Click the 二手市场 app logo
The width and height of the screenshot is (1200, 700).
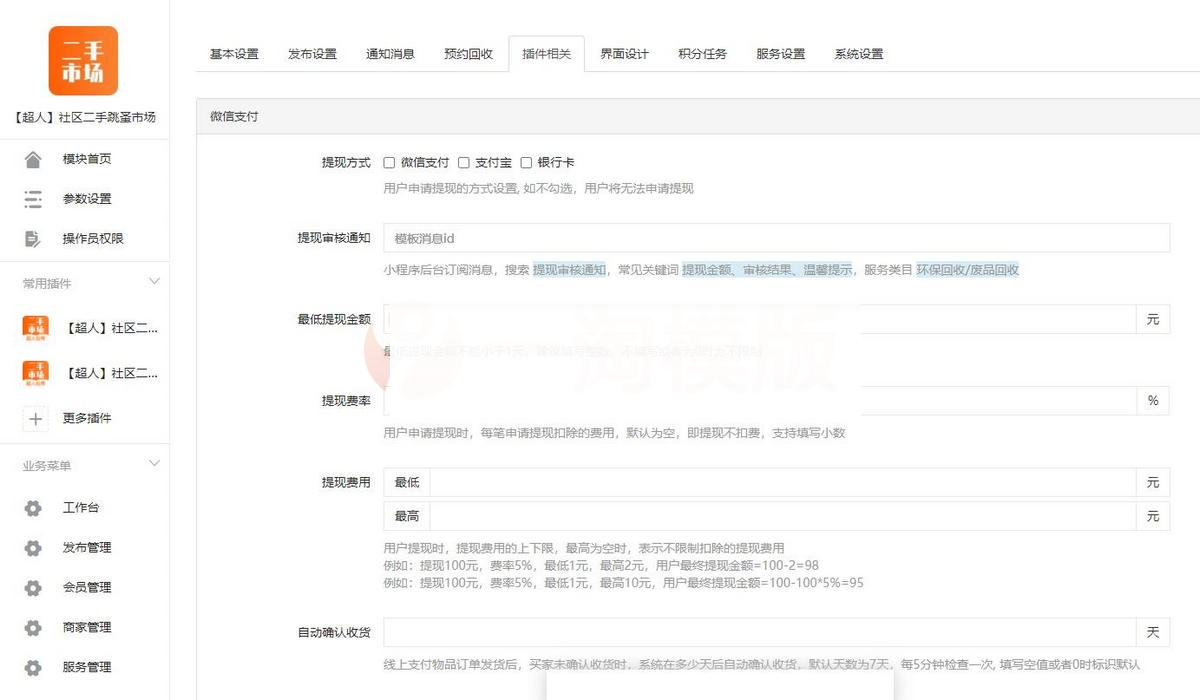tap(83, 60)
